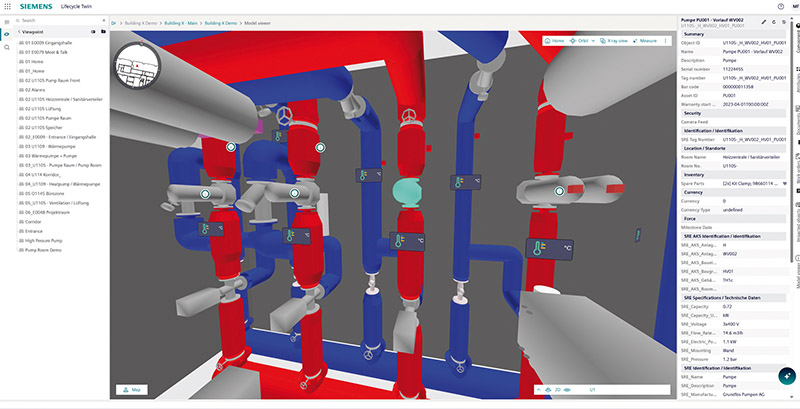Open the app launcher grid icon

click(8, 6)
